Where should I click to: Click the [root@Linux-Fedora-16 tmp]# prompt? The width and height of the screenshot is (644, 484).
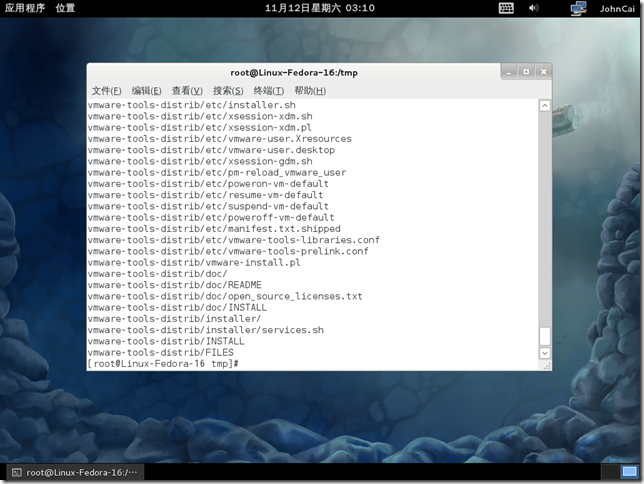[163, 364]
